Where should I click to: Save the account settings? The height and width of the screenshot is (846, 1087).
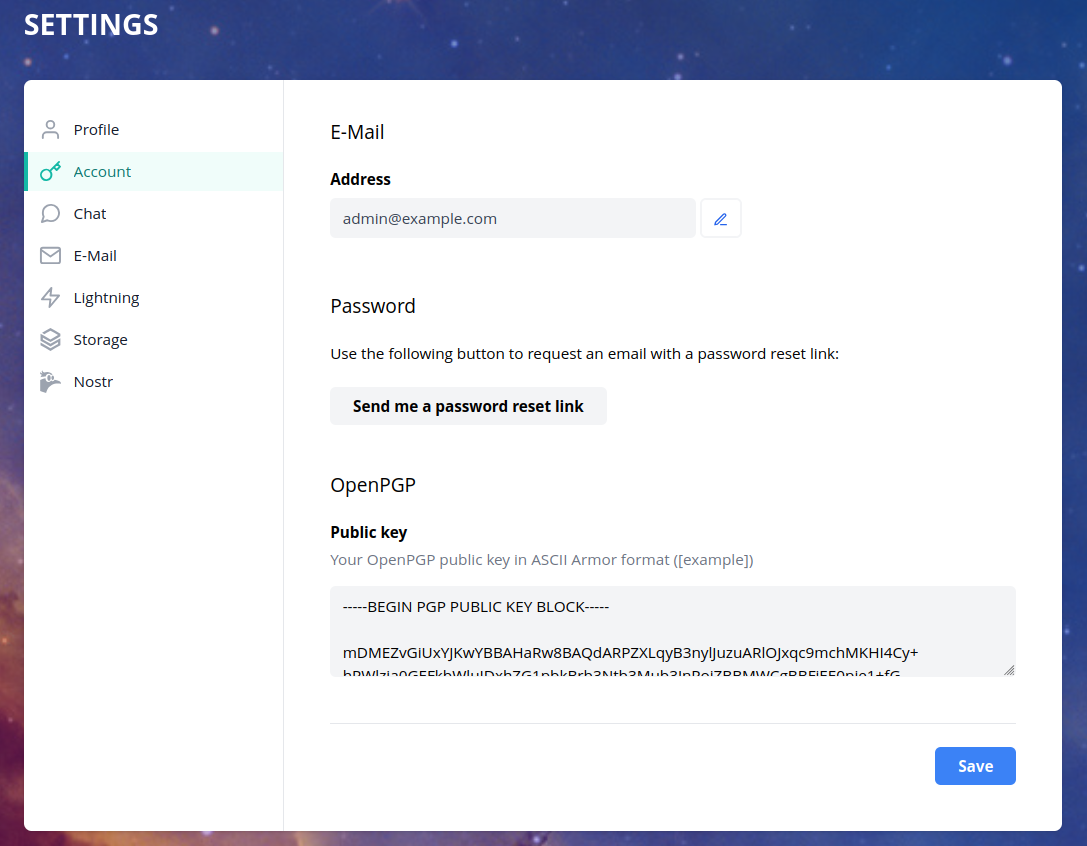pyautogui.click(x=975, y=766)
